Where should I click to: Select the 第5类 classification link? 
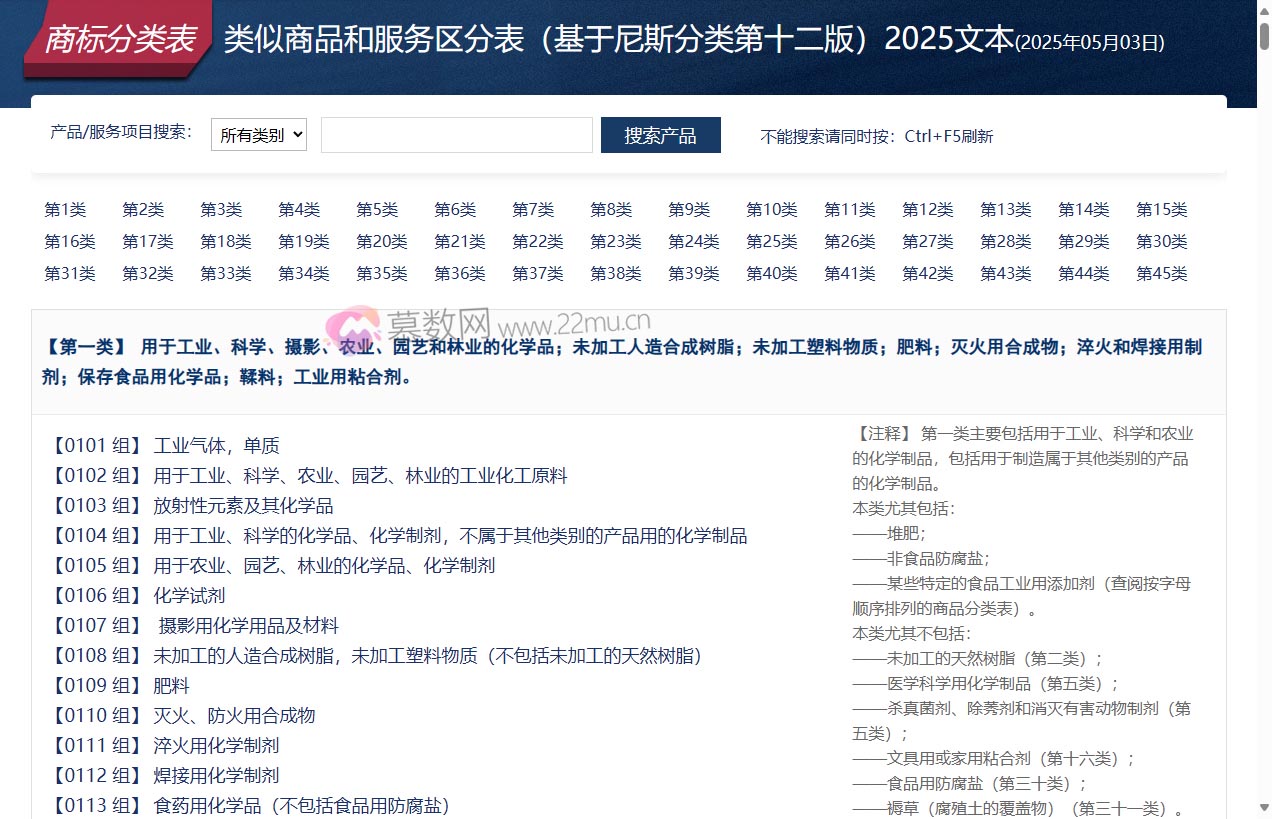pyautogui.click(x=377, y=210)
